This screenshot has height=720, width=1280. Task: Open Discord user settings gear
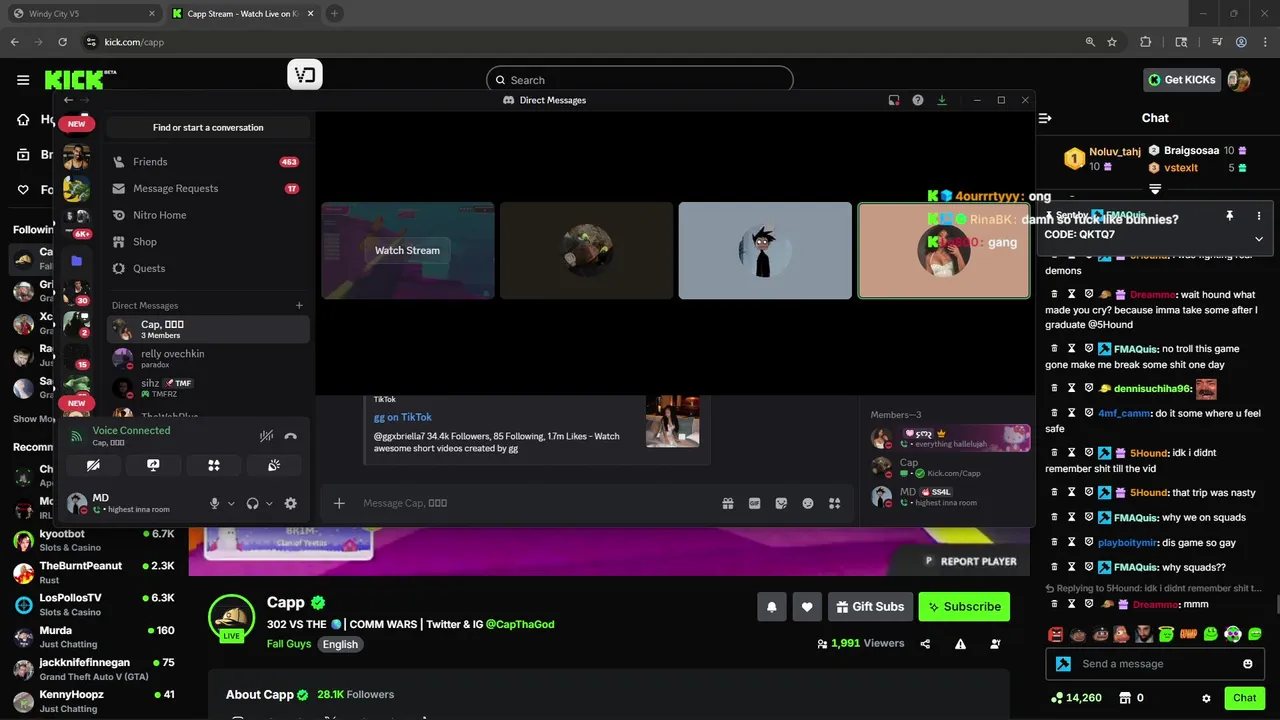(291, 504)
